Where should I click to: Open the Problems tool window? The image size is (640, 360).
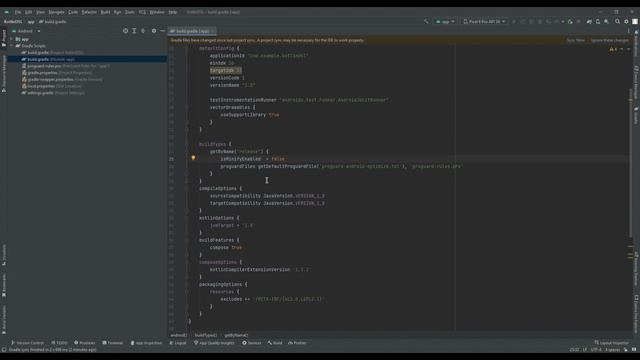[x=84, y=343]
